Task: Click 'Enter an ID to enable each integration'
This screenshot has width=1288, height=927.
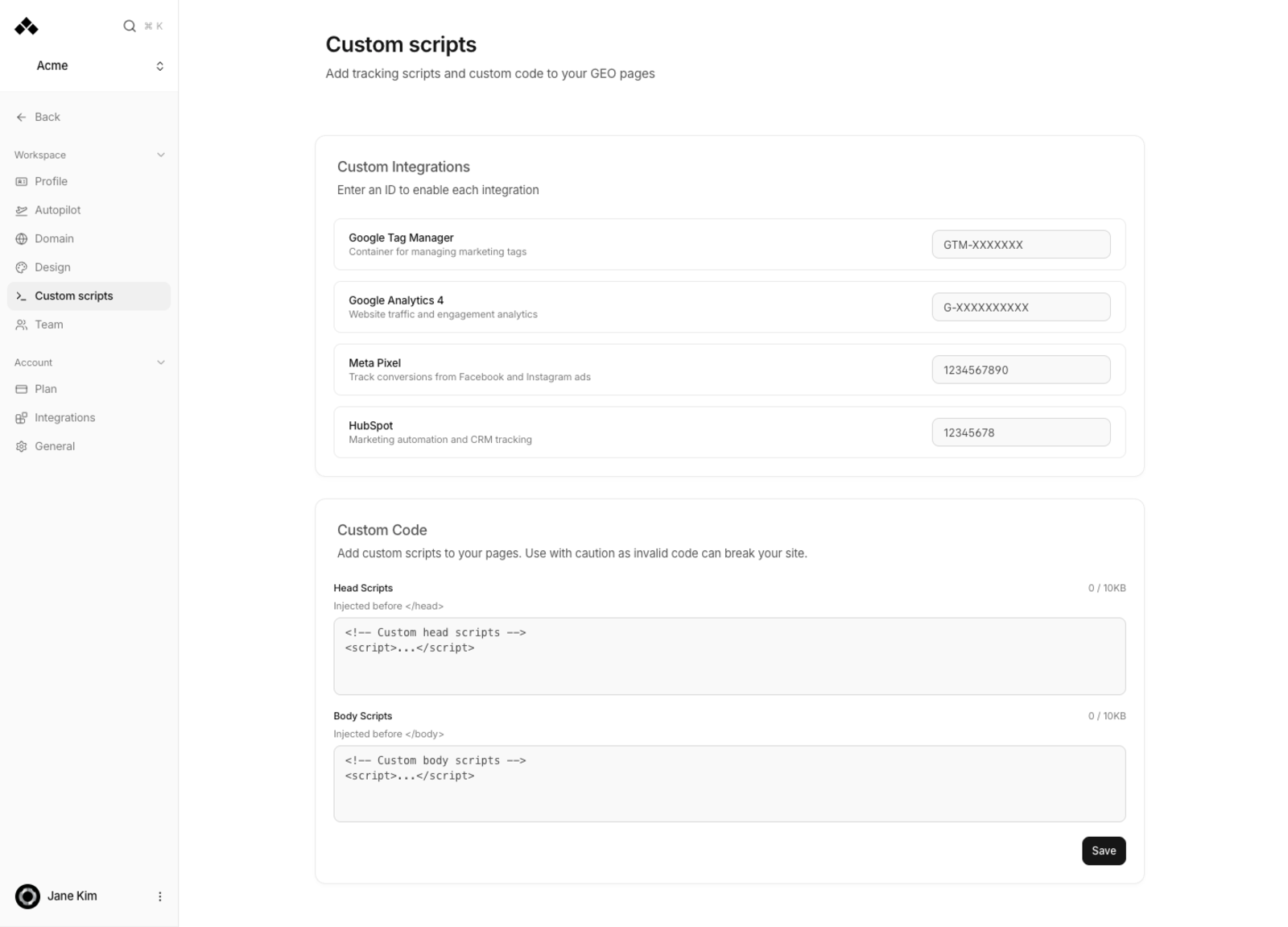Action: (x=438, y=190)
